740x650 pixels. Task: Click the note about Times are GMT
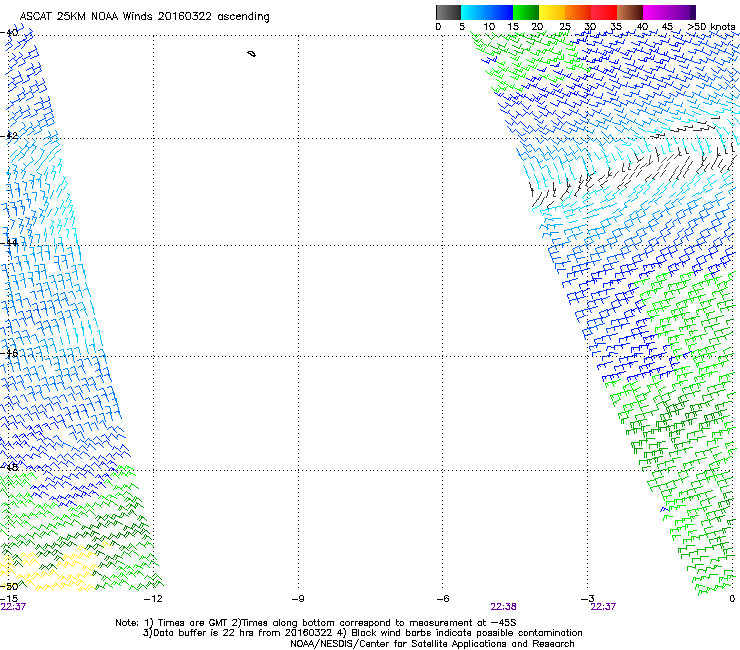[316, 623]
